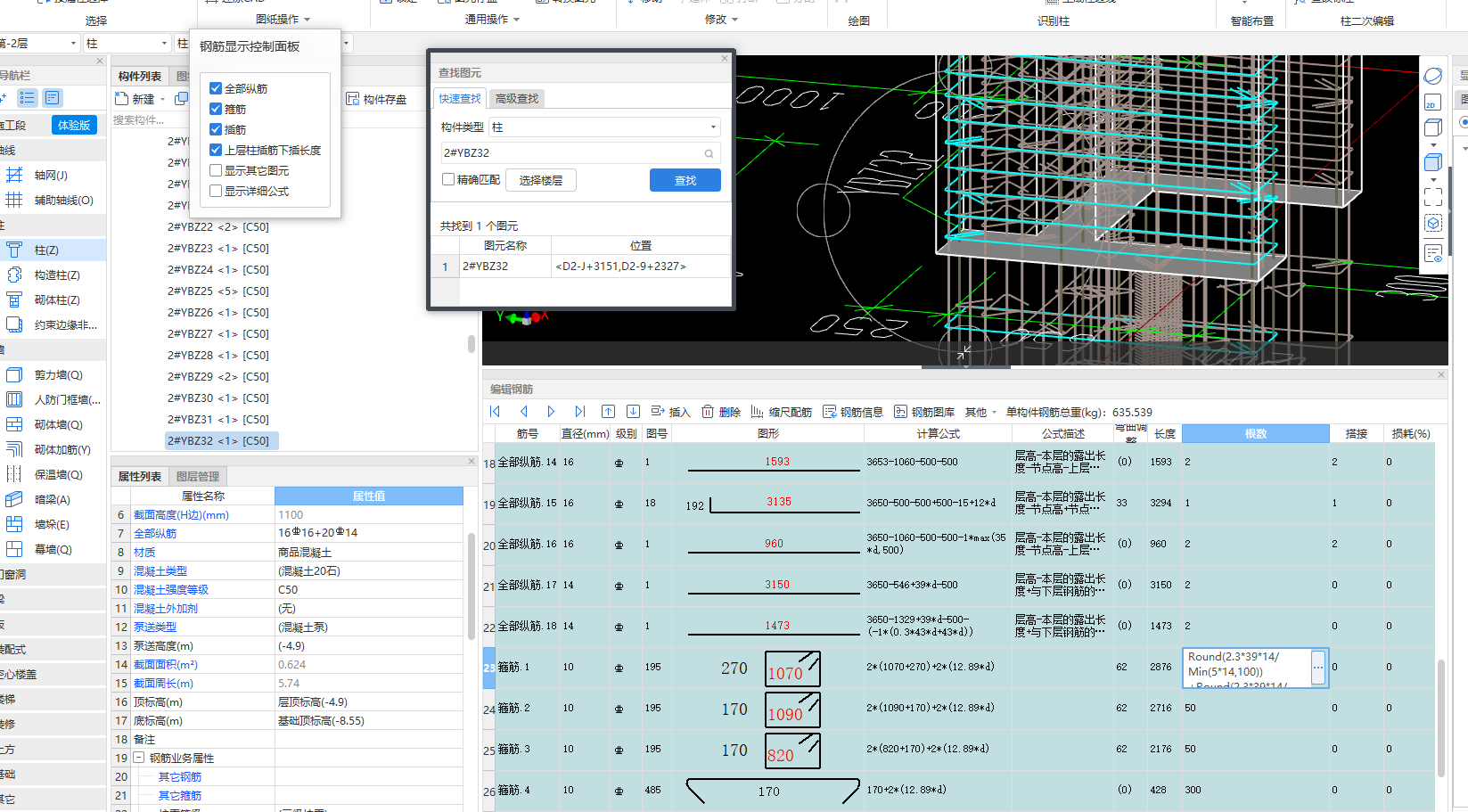Click search magnifier in find dialog
Screen dimensions: 1468x812
(709, 153)
